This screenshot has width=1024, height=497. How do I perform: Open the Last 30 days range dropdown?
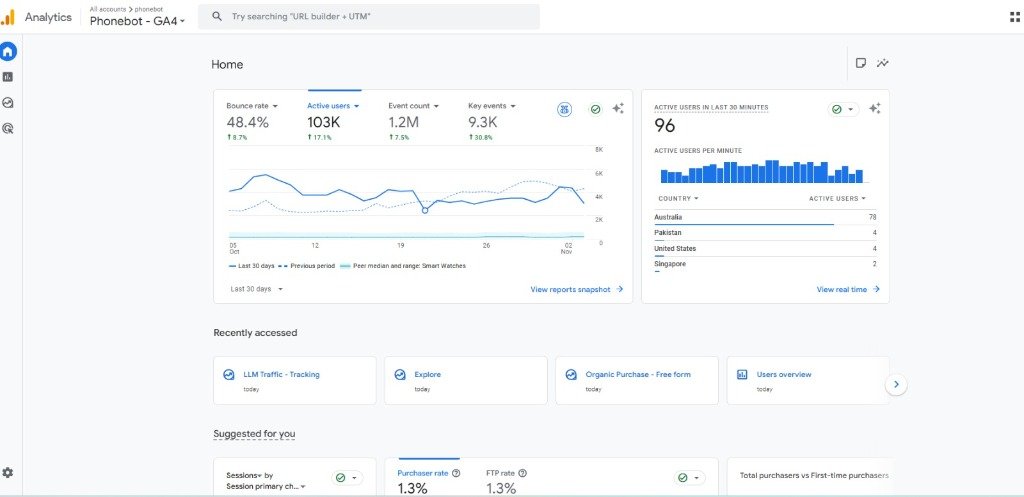click(x=256, y=289)
